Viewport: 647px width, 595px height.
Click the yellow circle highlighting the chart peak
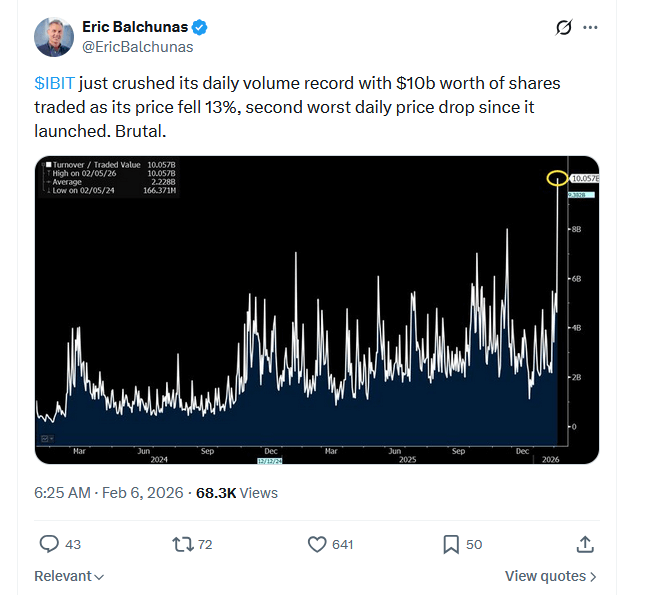(x=557, y=179)
